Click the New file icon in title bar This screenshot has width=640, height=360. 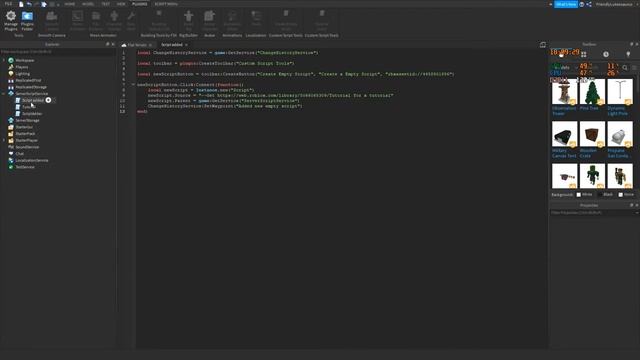click(21, 4)
